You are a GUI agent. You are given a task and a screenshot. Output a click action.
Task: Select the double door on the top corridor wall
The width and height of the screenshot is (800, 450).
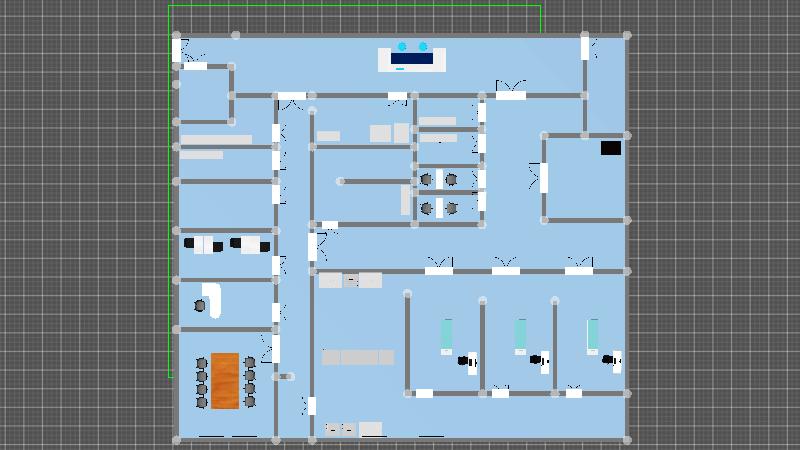[511, 95]
